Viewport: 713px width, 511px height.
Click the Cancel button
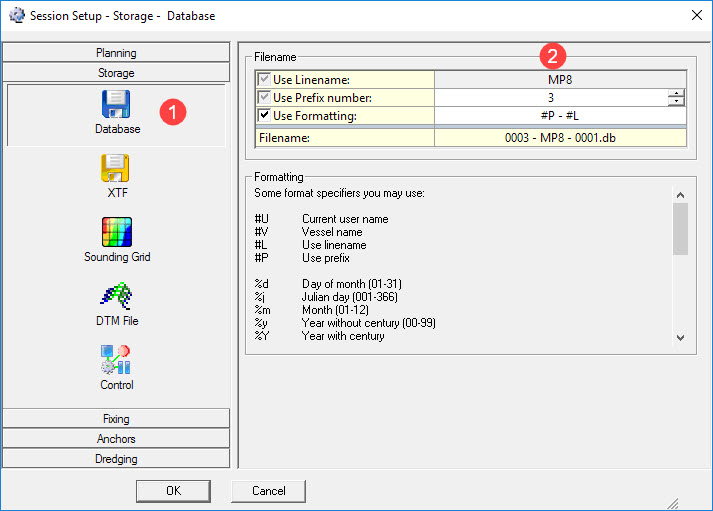pyautogui.click(x=268, y=490)
